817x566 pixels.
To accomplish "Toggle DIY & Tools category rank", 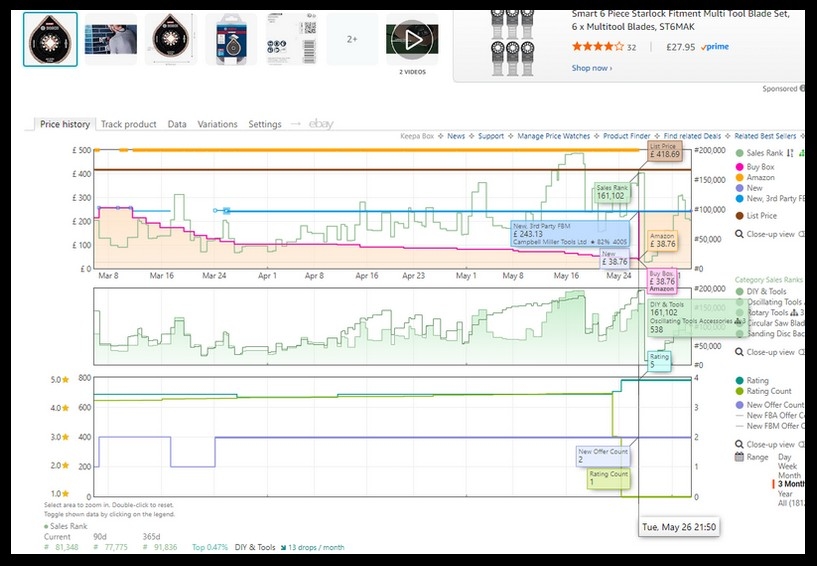I will click(761, 291).
